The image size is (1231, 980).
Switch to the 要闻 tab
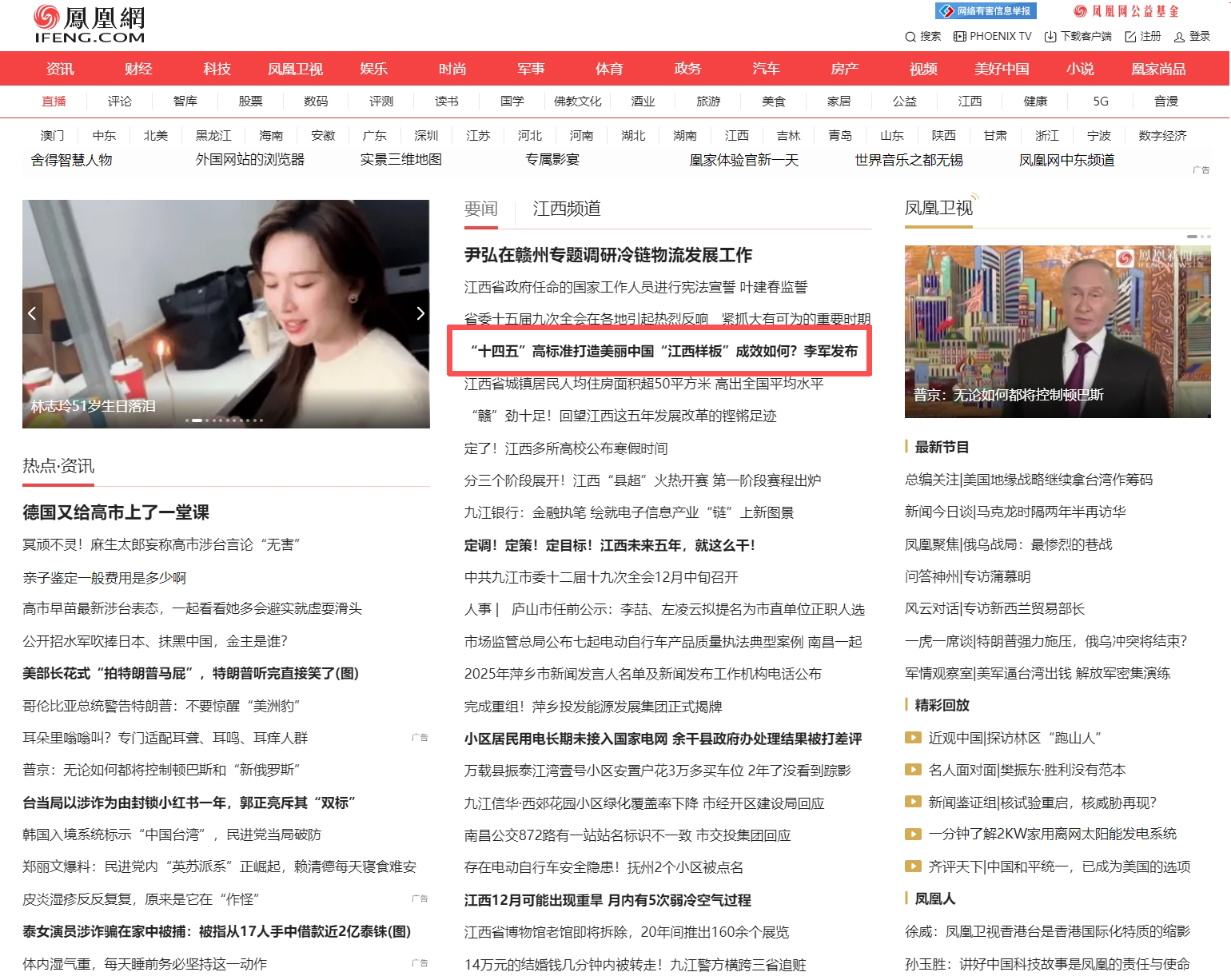(481, 209)
